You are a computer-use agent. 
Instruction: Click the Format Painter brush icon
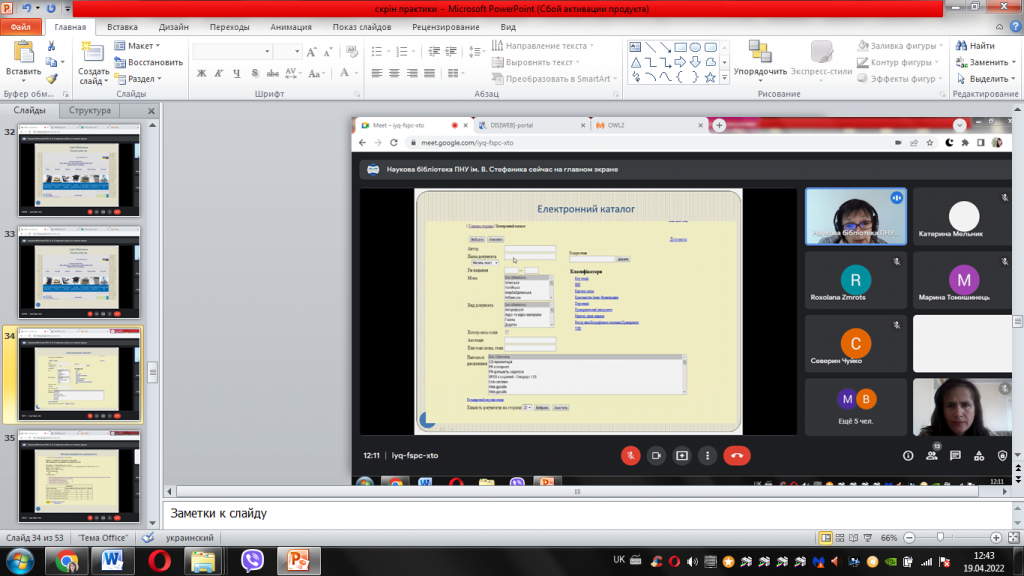(x=52, y=79)
